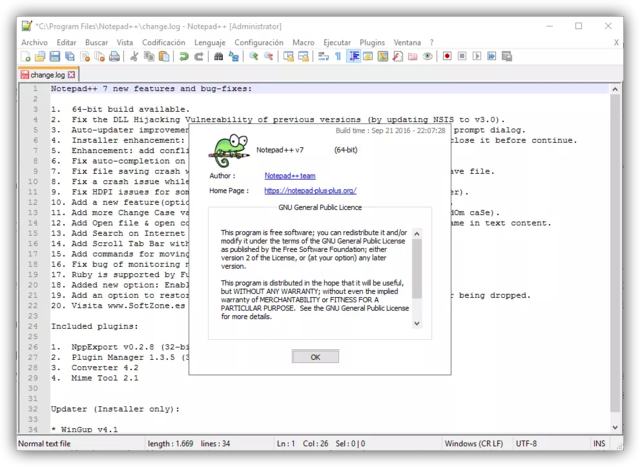
Task: Click the Save All stacked-disks icon
Action: [x=70, y=56]
